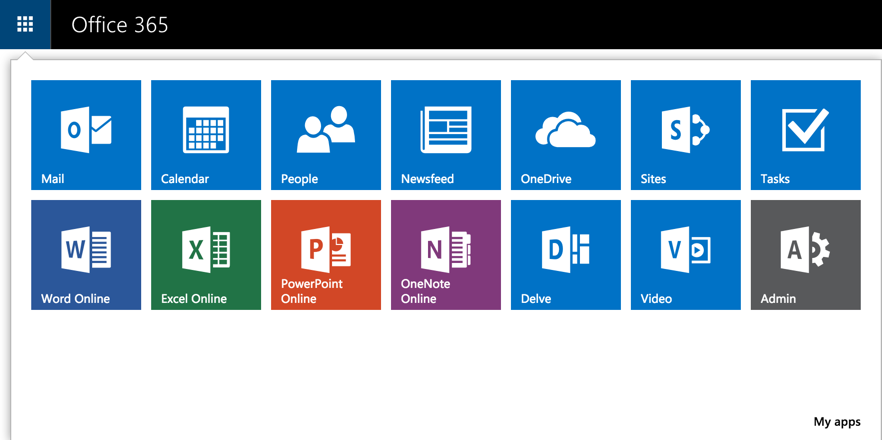
Task: Open the Delve app tile
Action: coord(566,255)
